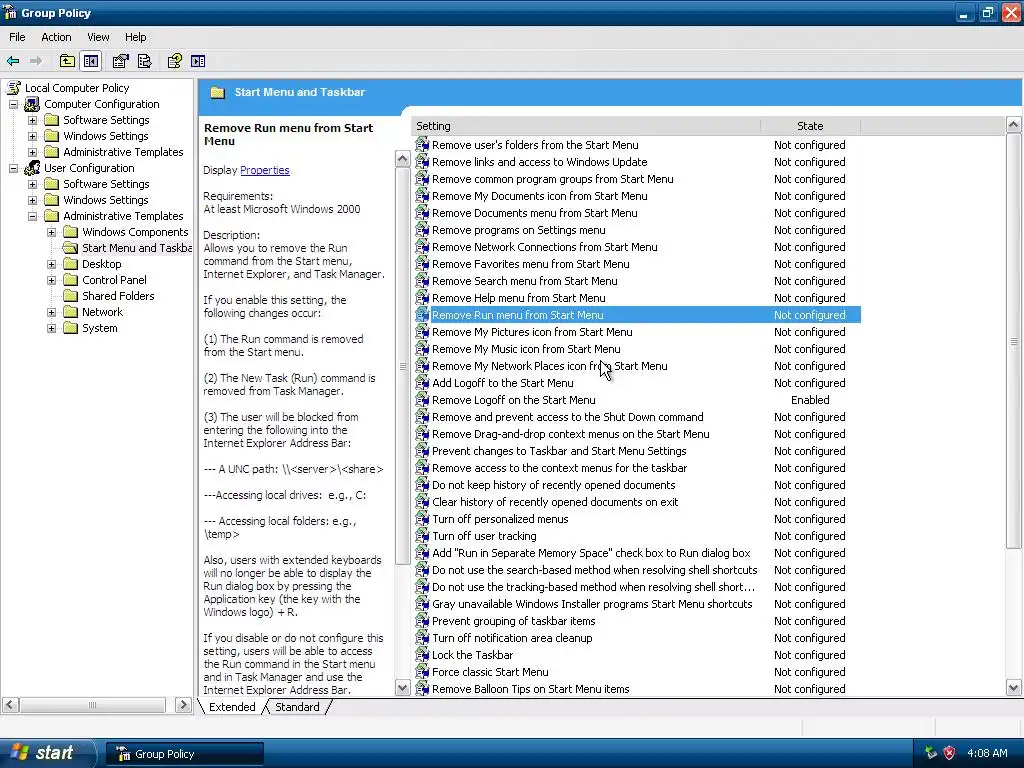Expand the Control Panel tree node
The height and width of the screenshot is (768, 1024).
(52, 280)
